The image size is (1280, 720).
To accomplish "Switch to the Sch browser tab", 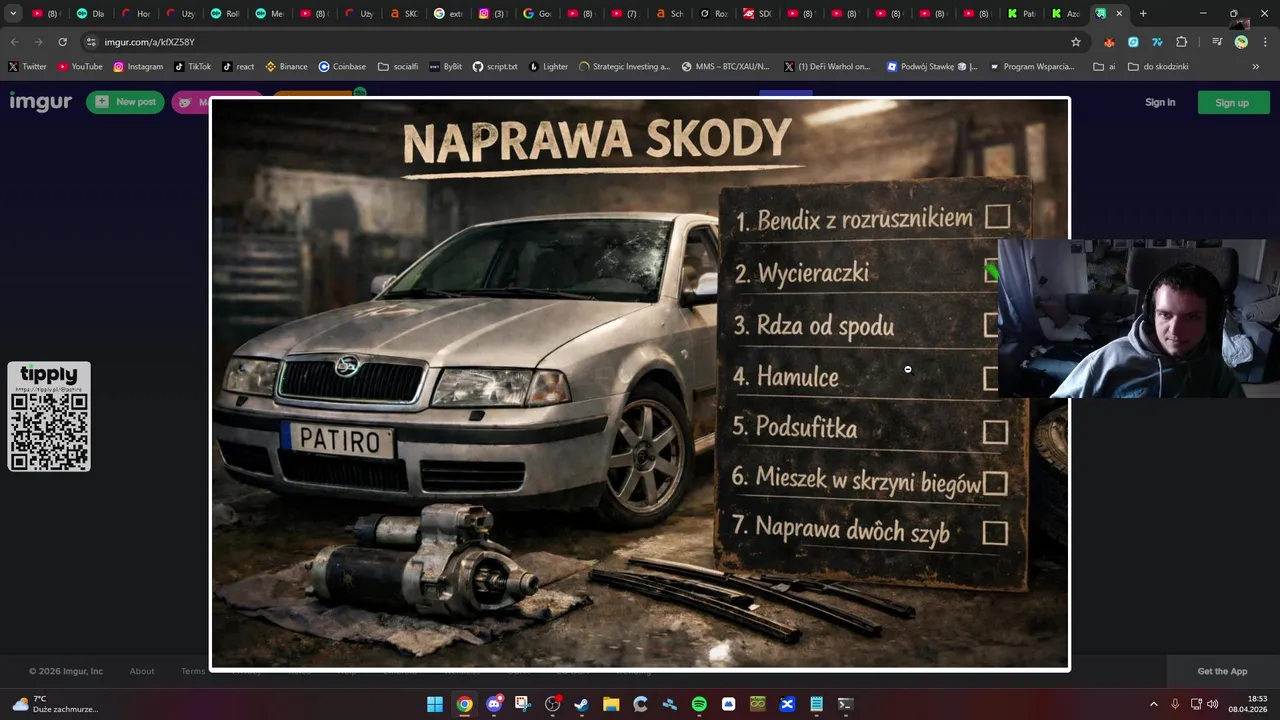I will pyautogui.click(x=669, y=14).
